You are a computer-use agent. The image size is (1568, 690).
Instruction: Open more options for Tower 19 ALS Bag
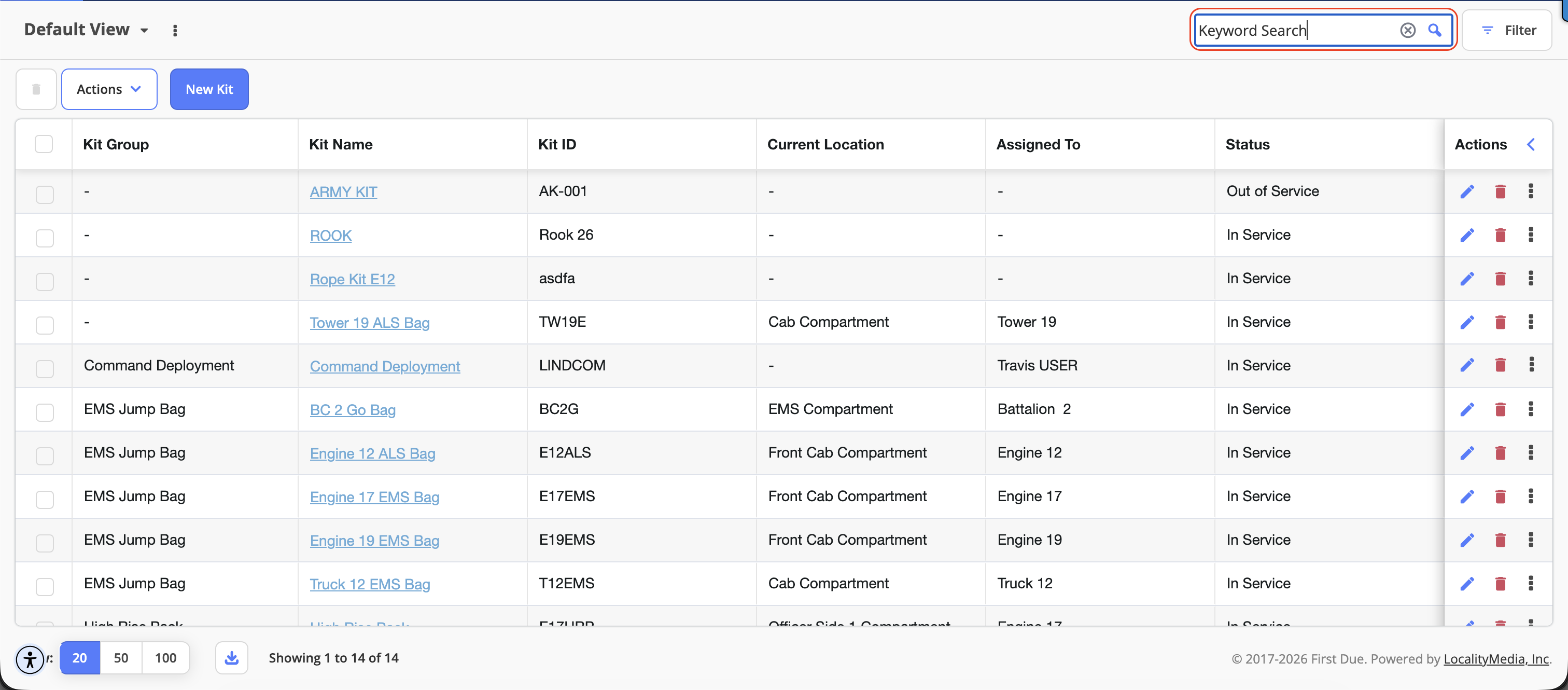[1530, 322]
